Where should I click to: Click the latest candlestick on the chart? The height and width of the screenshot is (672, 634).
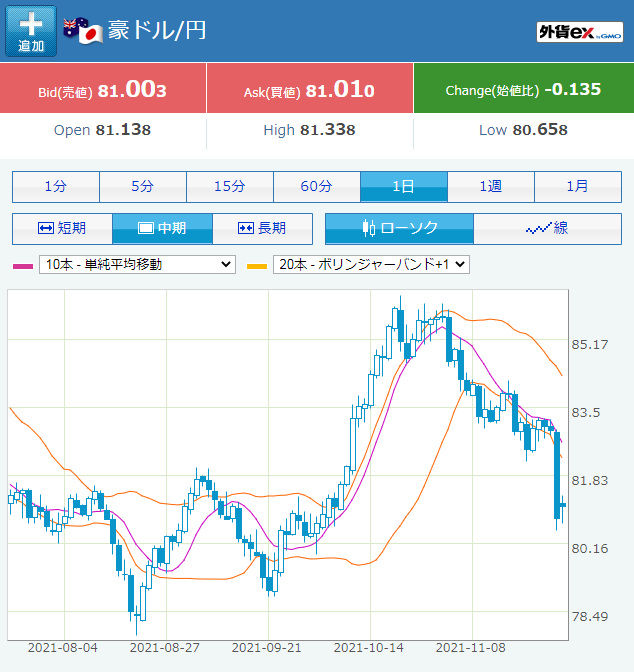click(x=562, y=506)
